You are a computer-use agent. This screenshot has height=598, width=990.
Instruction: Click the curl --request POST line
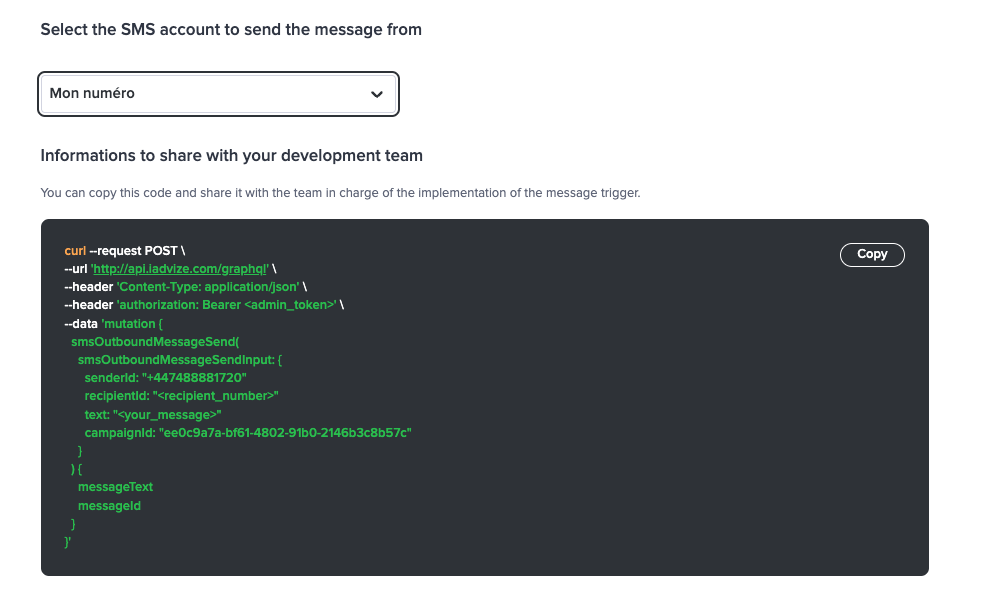tap(124, 251)
